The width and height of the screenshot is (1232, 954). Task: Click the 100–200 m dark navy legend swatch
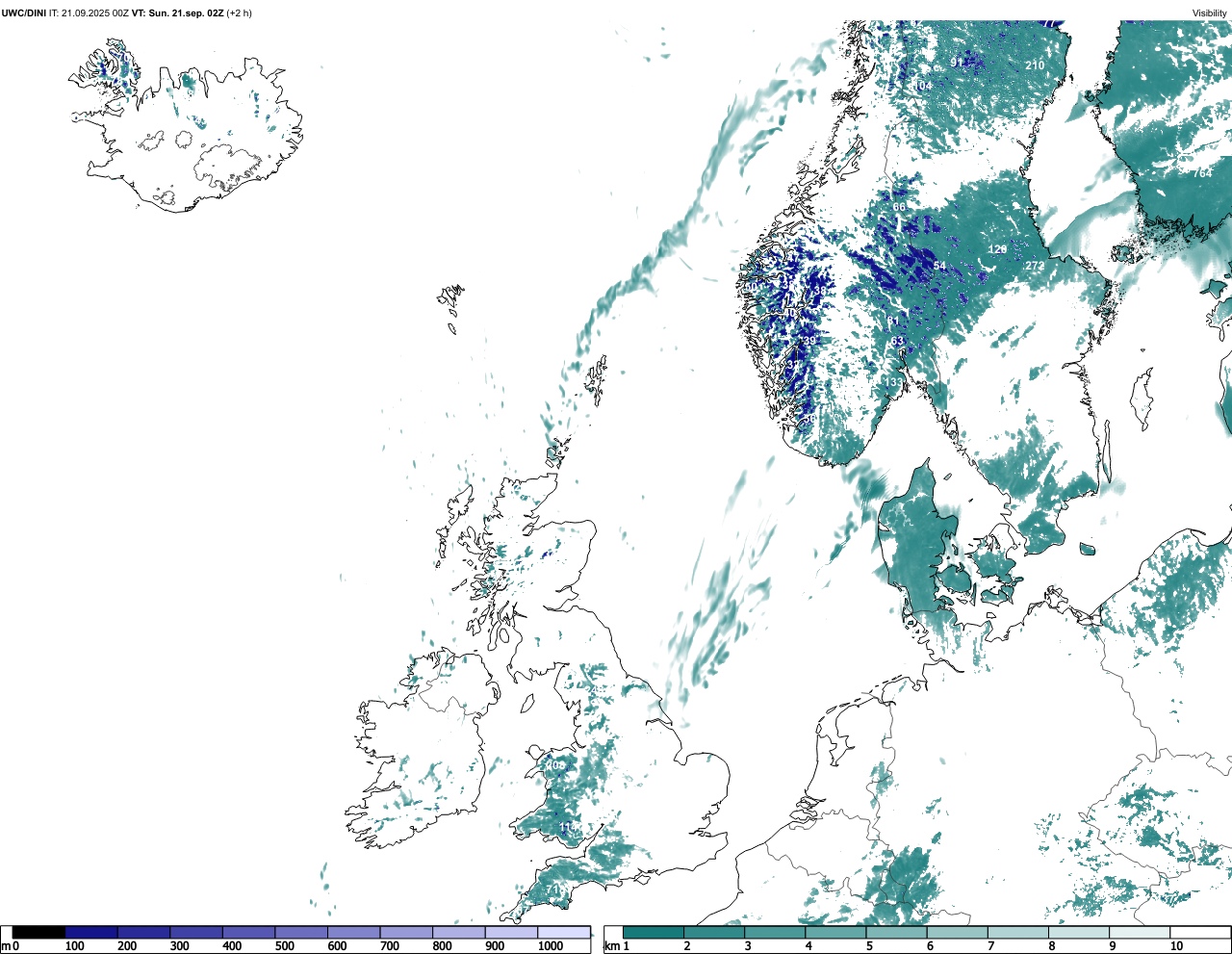91,933
